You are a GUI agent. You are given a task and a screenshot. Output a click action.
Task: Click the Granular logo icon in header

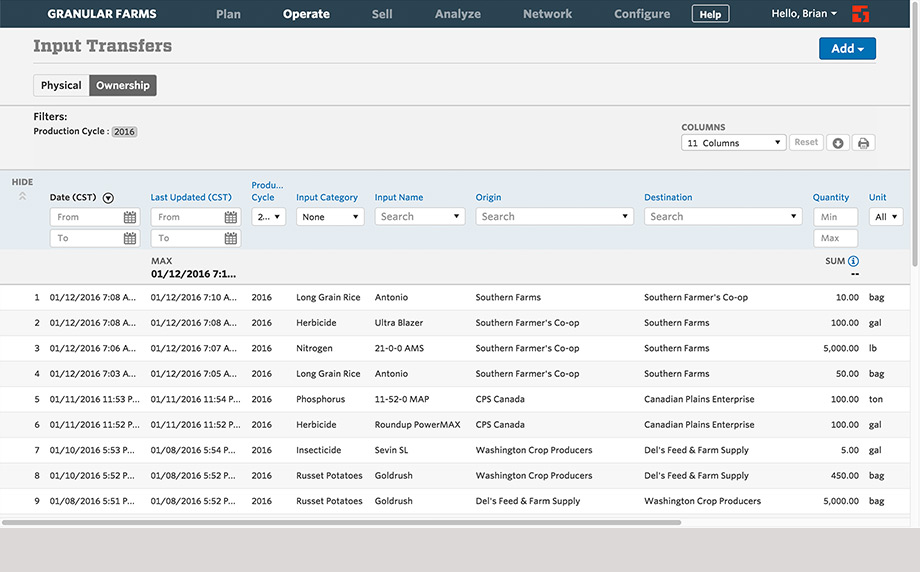(860, 14)
